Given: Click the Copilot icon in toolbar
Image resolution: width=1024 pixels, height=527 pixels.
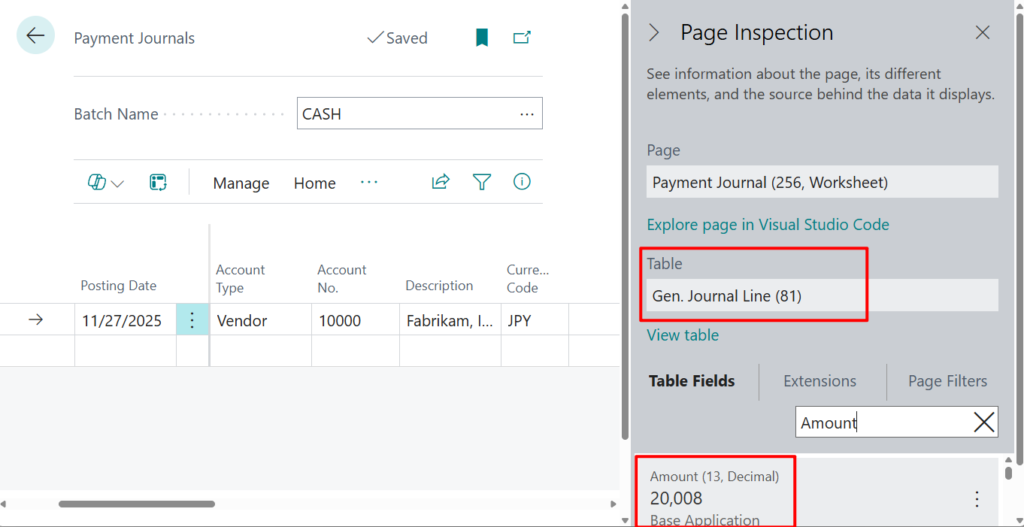Looking at the screenshot, I should tap(97, 183).
